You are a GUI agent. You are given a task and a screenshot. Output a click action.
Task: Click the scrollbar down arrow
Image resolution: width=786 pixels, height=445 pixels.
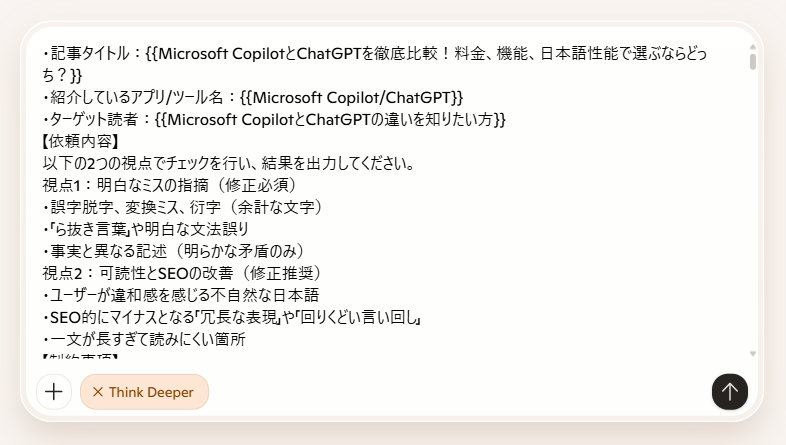click(752, 354)
